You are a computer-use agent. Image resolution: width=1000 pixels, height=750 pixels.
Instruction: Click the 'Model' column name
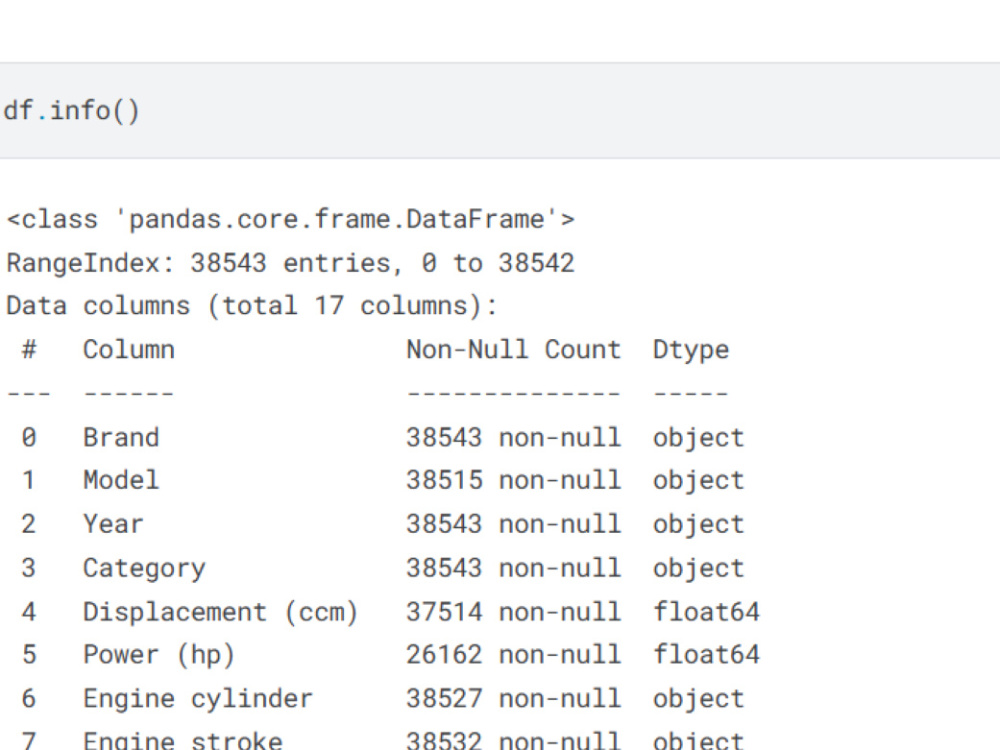[121, 480]
